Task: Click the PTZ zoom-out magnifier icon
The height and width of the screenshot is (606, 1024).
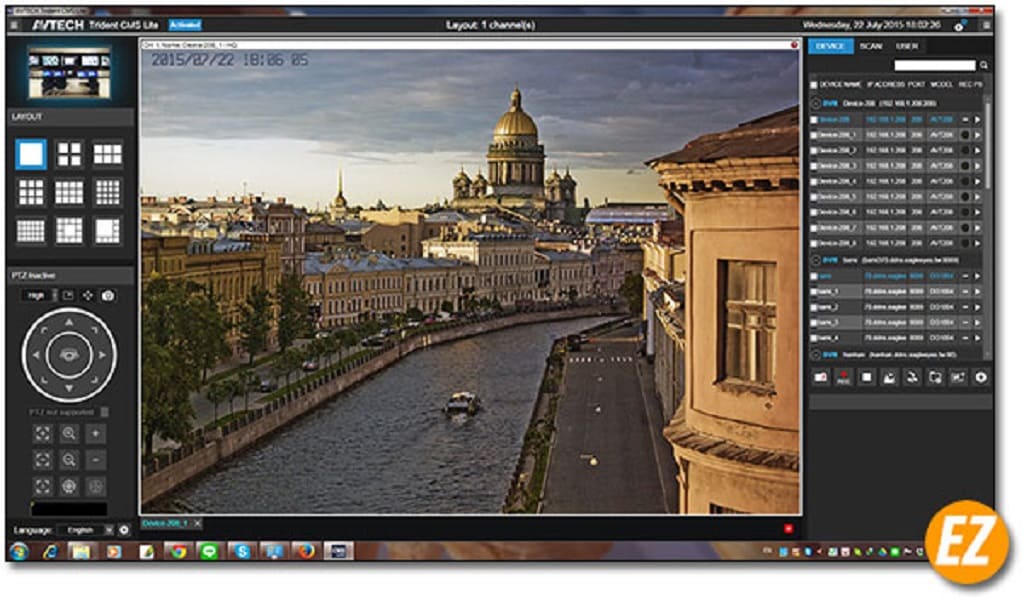Action: coord(69,460)
